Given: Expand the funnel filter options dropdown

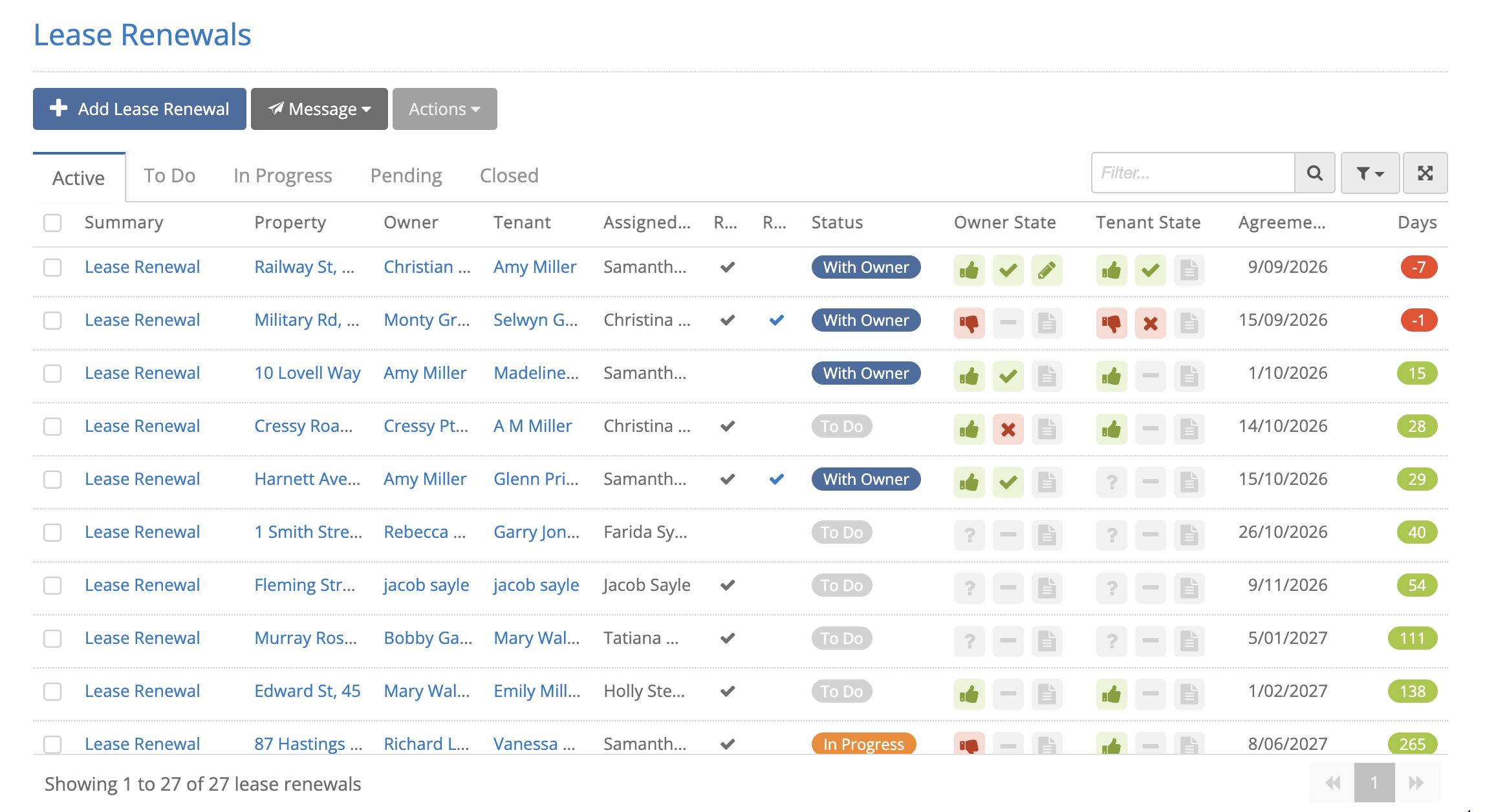Looking at the screenshot, I should pyautogui.click(x=1370, y=173).
